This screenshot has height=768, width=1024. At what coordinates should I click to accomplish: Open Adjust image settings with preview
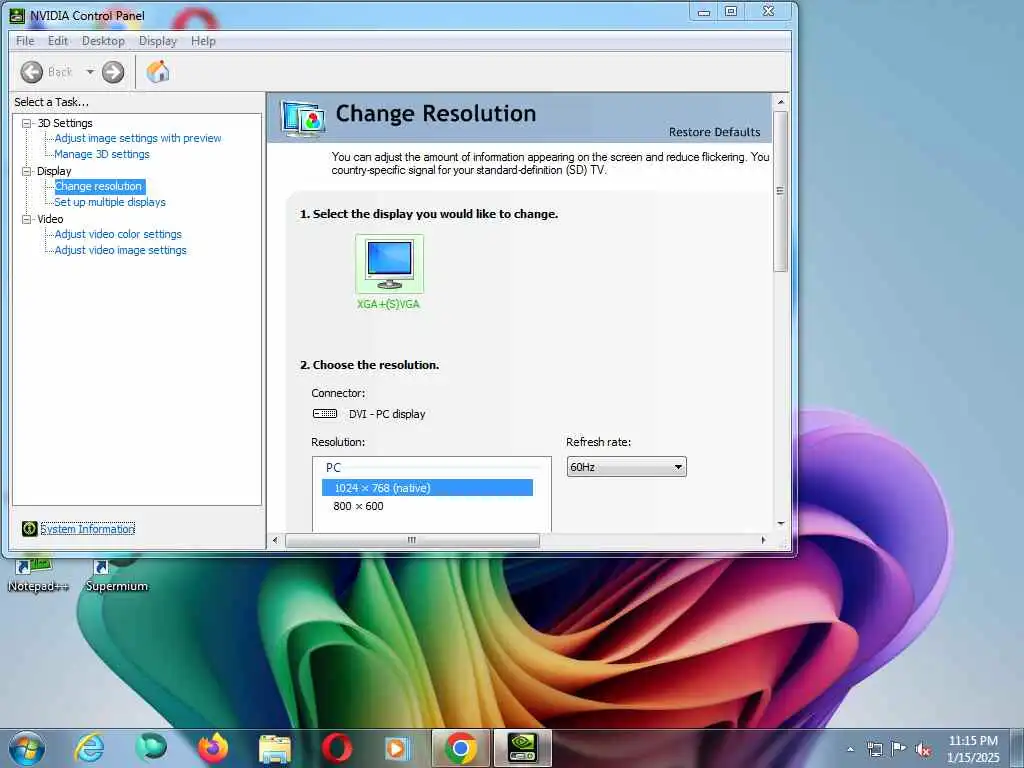click(138, 138)
